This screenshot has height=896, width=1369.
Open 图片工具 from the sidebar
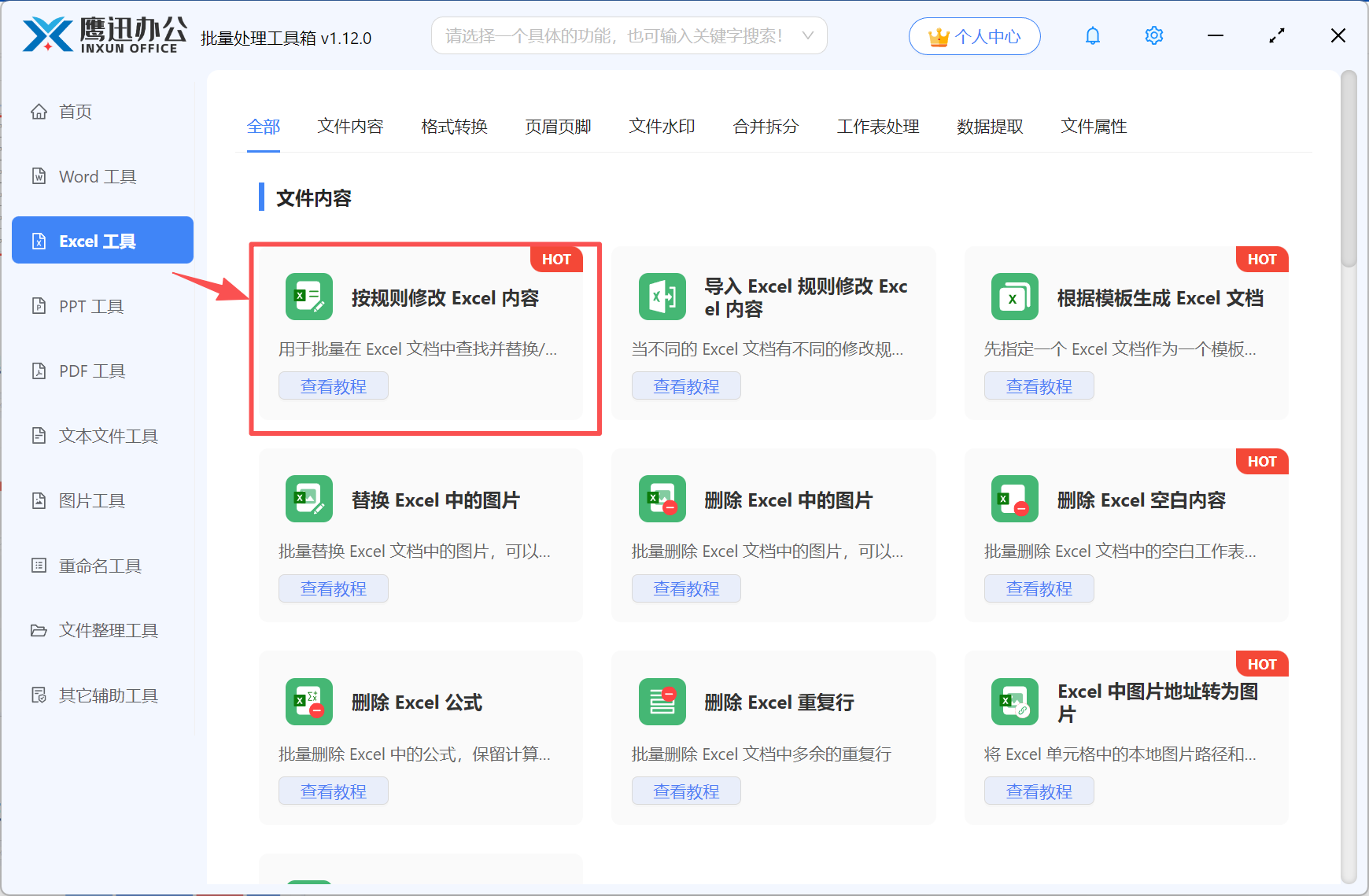click(92, 500)
